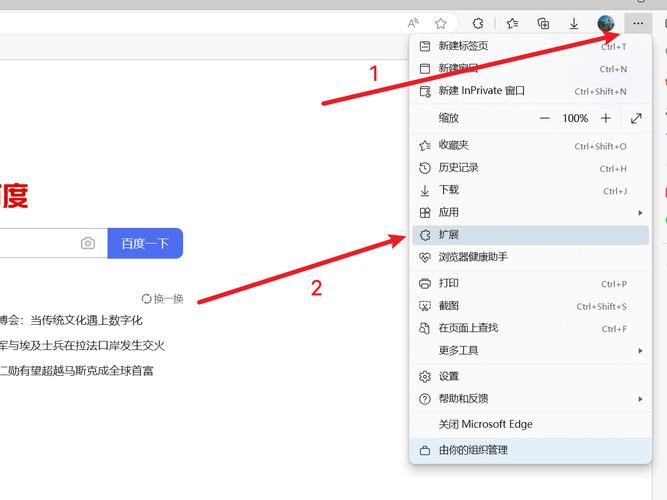Open 扩展 menu entry
667x500 pixels.
(530, 235)
